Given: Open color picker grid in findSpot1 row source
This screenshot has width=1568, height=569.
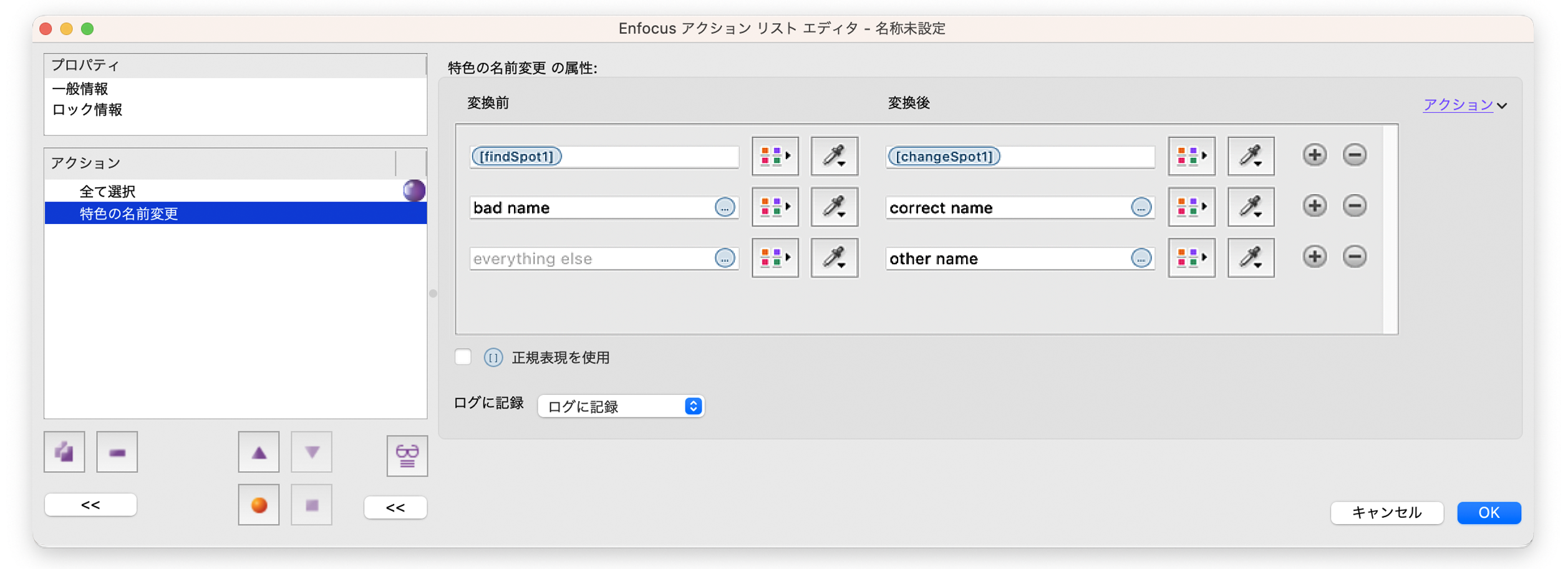Looking at the screenshot, I should (775, 156).
